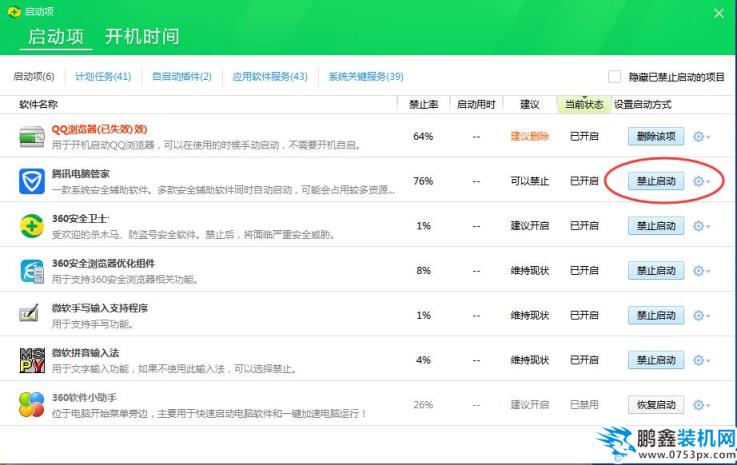This screenshot has width=737, height=465.
Task: Click the 设置启动方式 column header
Action: click(x=643, y=104)
